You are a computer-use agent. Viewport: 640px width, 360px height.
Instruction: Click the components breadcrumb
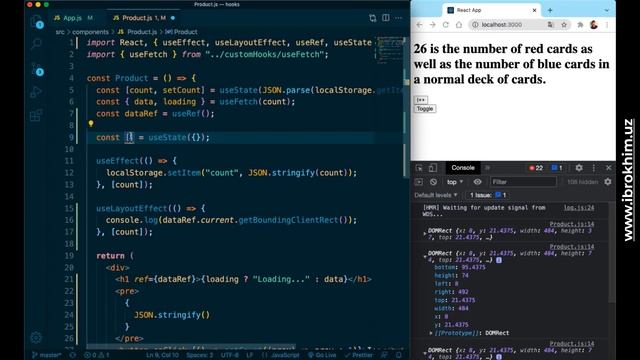pyautogui.click(x=90, y=32)
